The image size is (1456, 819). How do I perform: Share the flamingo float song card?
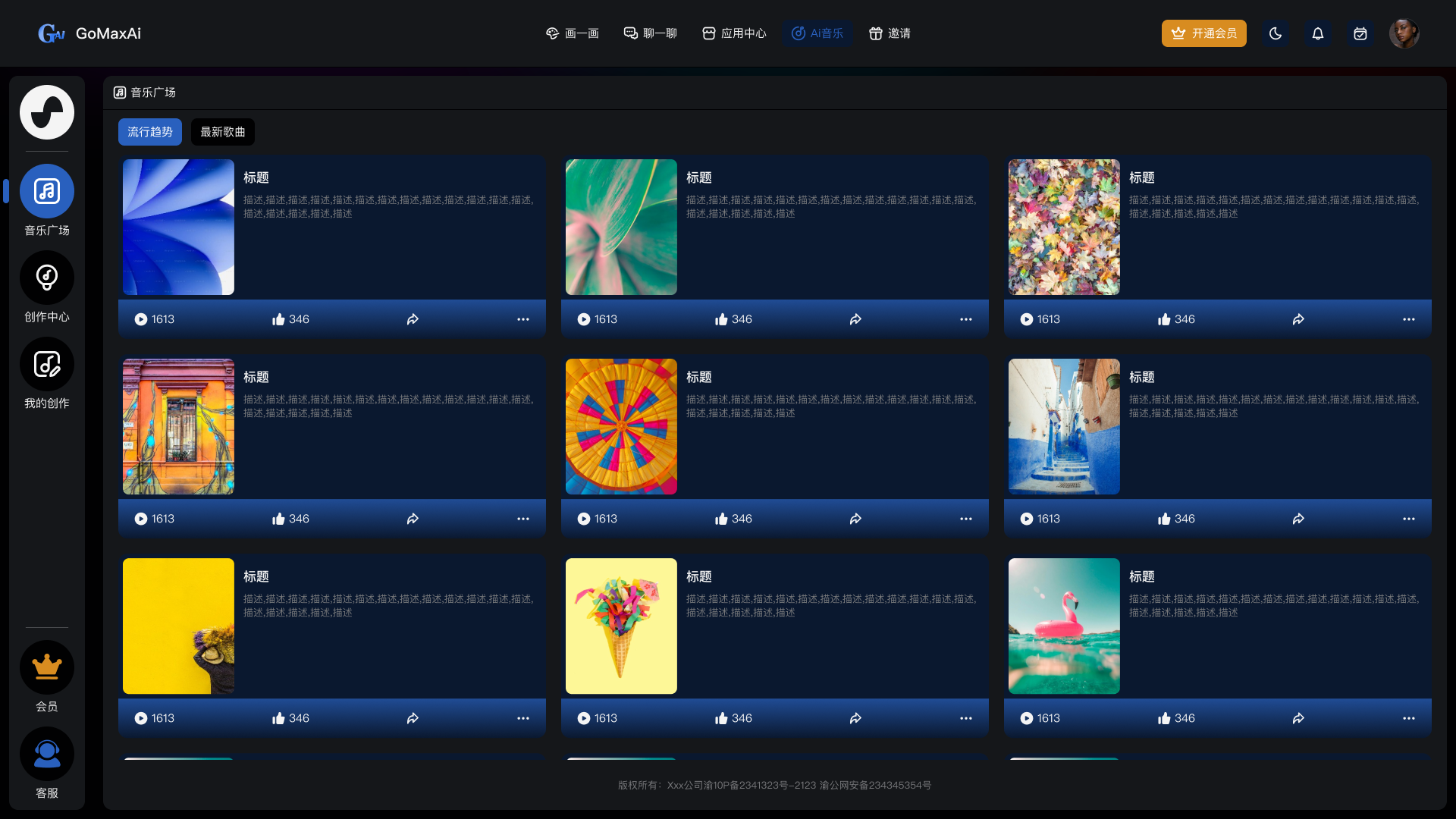(1298, 718)
